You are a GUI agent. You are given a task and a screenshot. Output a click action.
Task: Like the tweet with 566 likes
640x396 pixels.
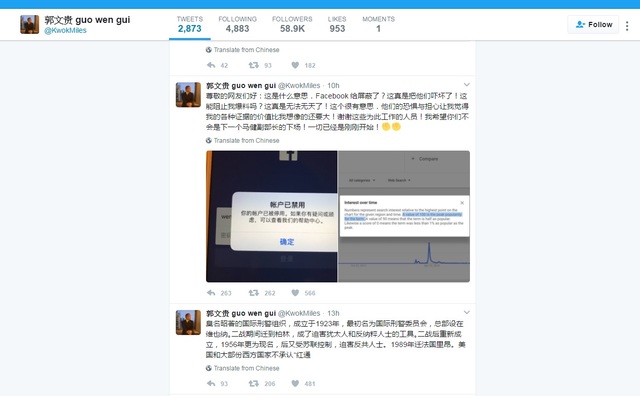click(295, 293)
